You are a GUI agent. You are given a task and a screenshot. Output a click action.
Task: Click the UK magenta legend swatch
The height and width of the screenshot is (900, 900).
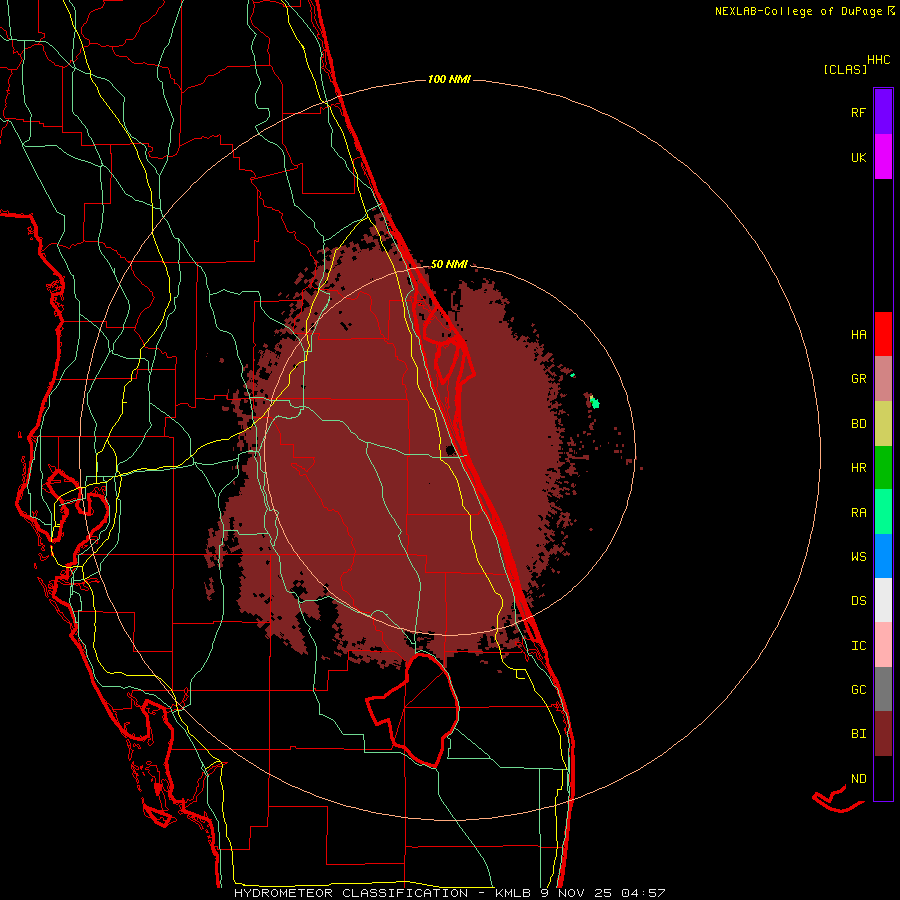click(x=883, y=157)
